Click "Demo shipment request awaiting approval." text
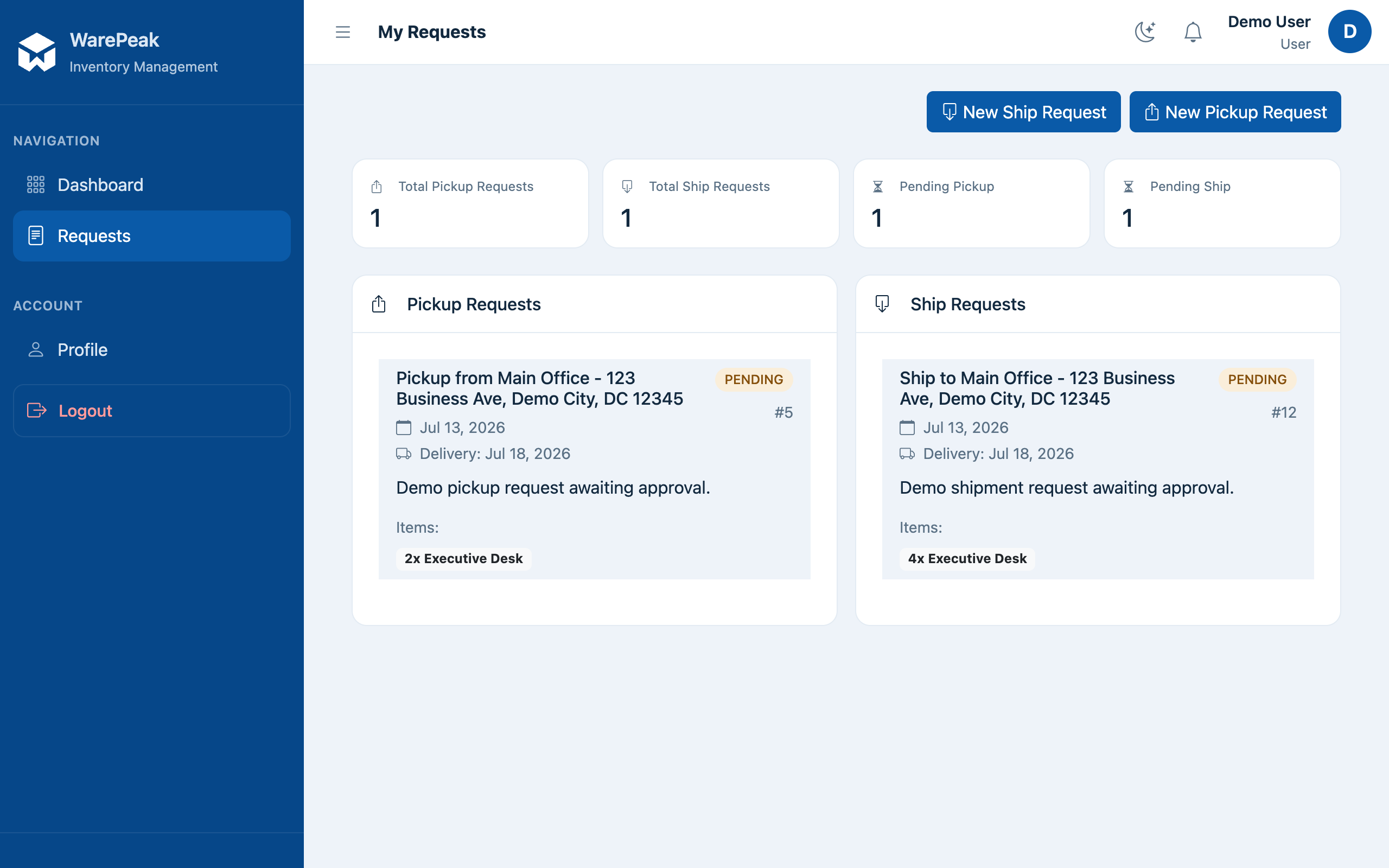This screenshot has width=1389, height=868. pyautogui.click(x=1066, y=487)
